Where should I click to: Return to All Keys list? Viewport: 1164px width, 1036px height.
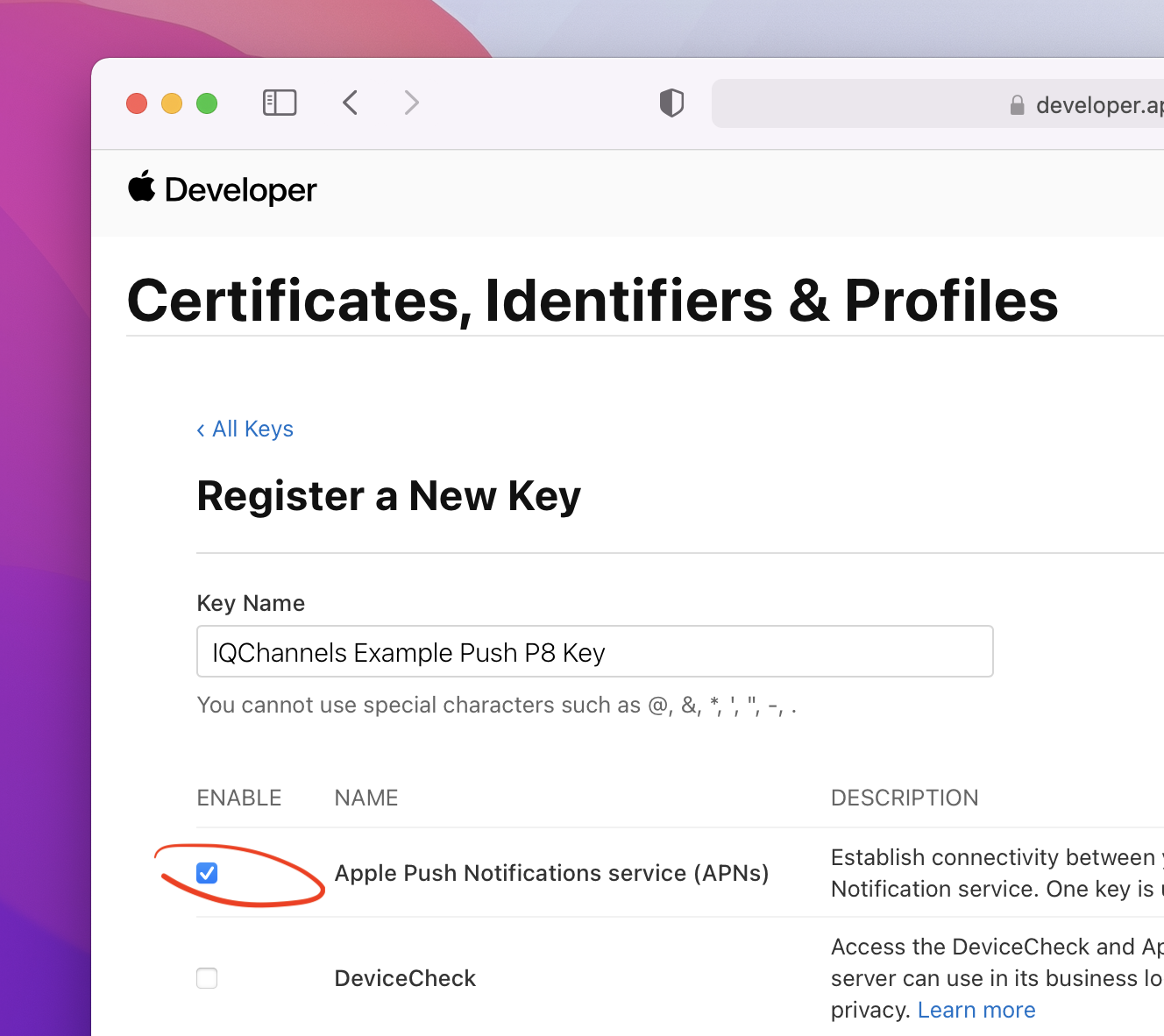(245, 429)
